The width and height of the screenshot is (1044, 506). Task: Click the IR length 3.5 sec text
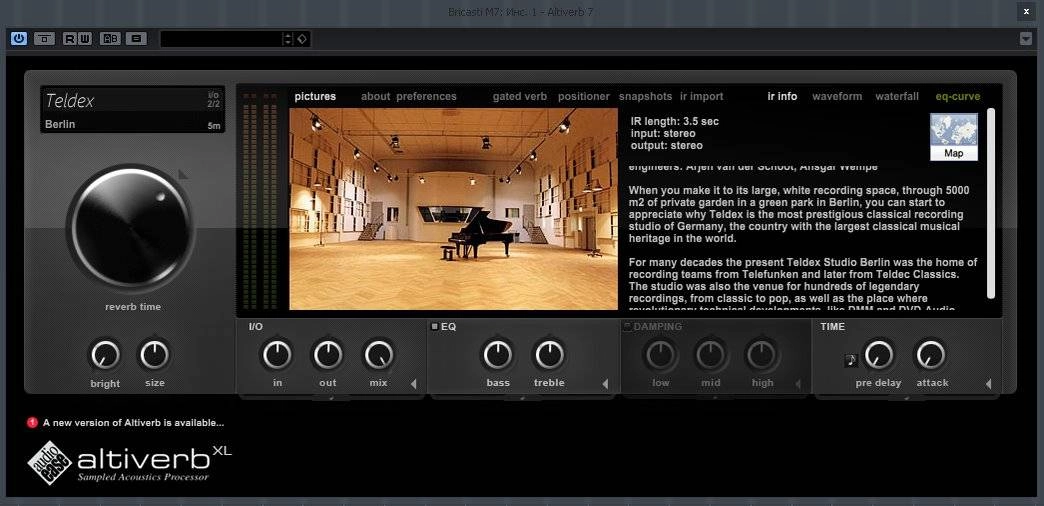[674, 122]
